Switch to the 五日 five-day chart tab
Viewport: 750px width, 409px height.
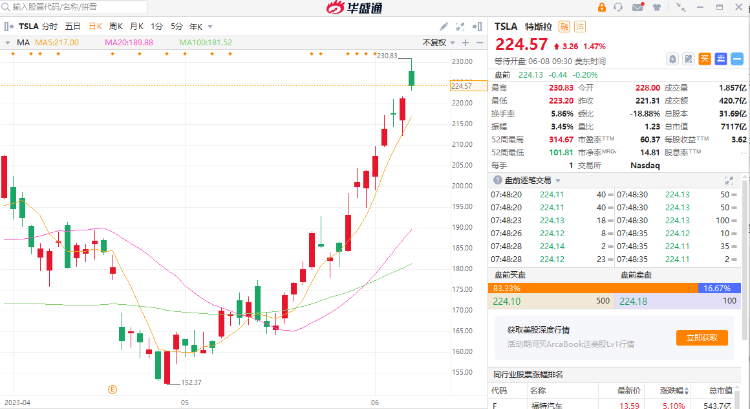(73, 26)
